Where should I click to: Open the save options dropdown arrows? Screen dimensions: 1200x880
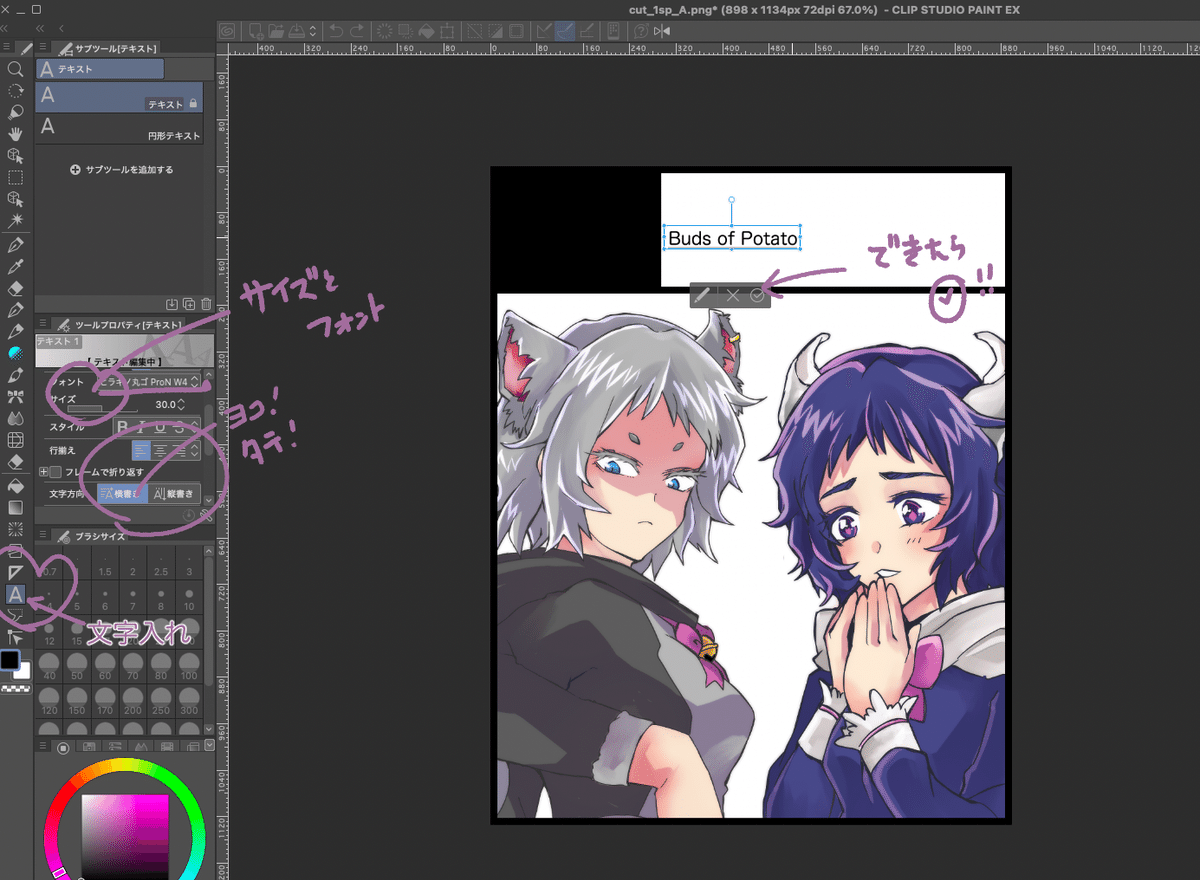tap(313, 31)
